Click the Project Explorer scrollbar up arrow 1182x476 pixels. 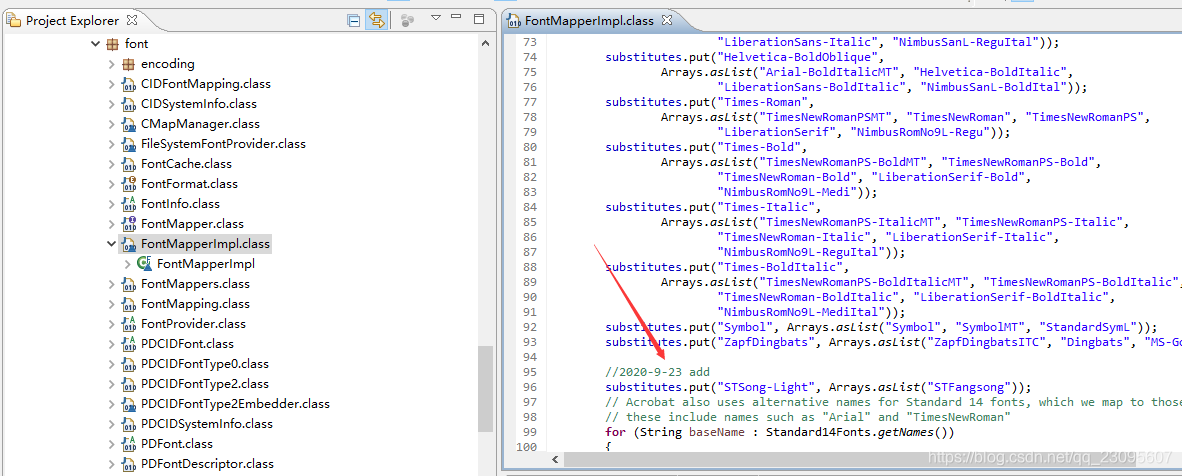point(483,44)
